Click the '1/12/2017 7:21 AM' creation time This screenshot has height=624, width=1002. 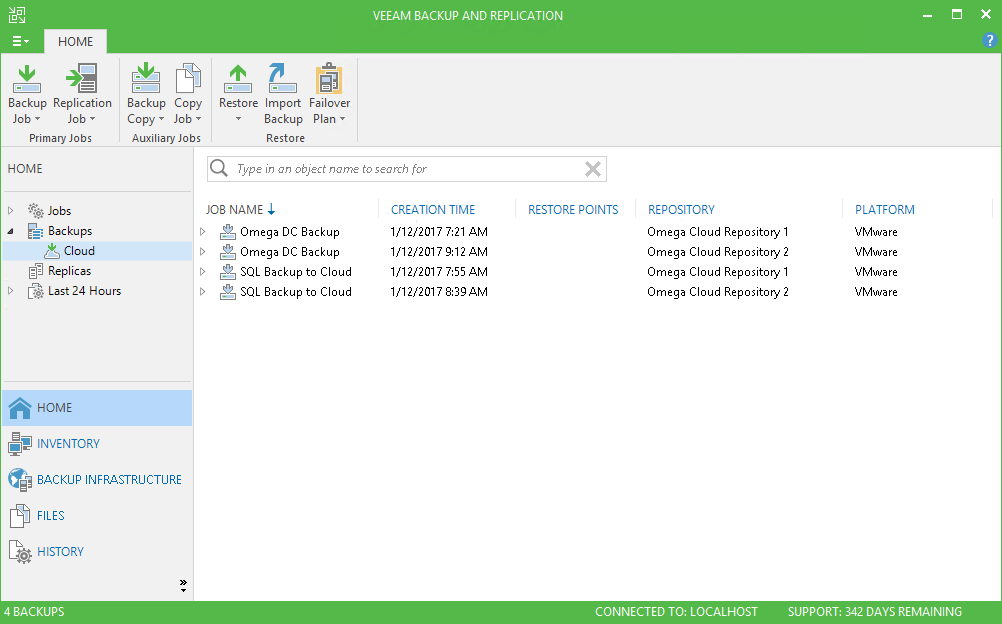coord(439,232)
